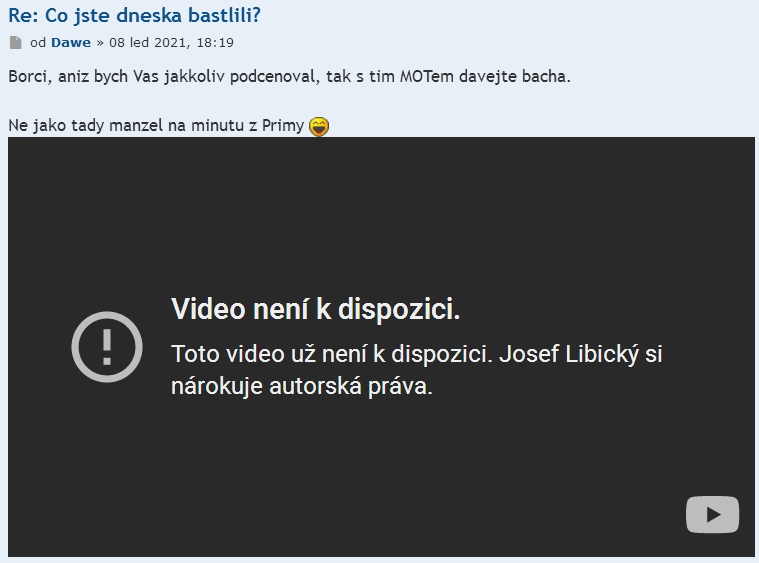
Task: Click the small post document icon
Action: point(15,43)
